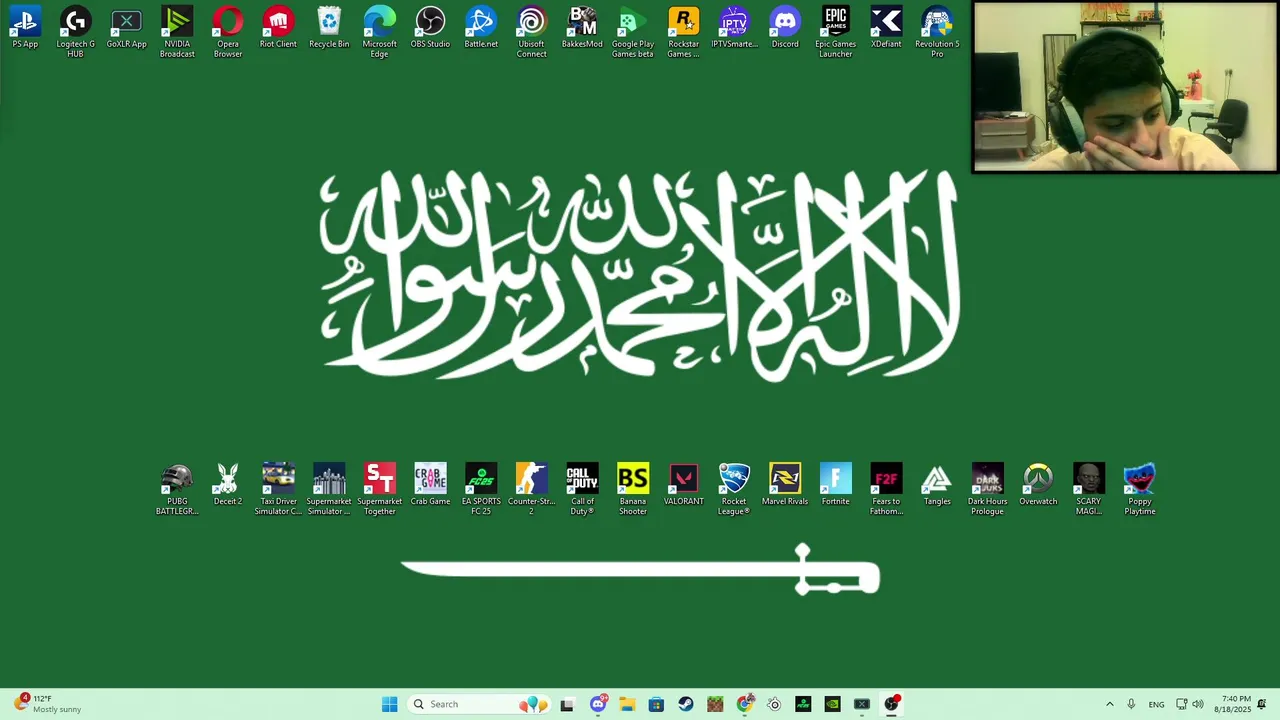
Task: Open Poppy Playtime shortcut
Action: [x=1140, y=489]
